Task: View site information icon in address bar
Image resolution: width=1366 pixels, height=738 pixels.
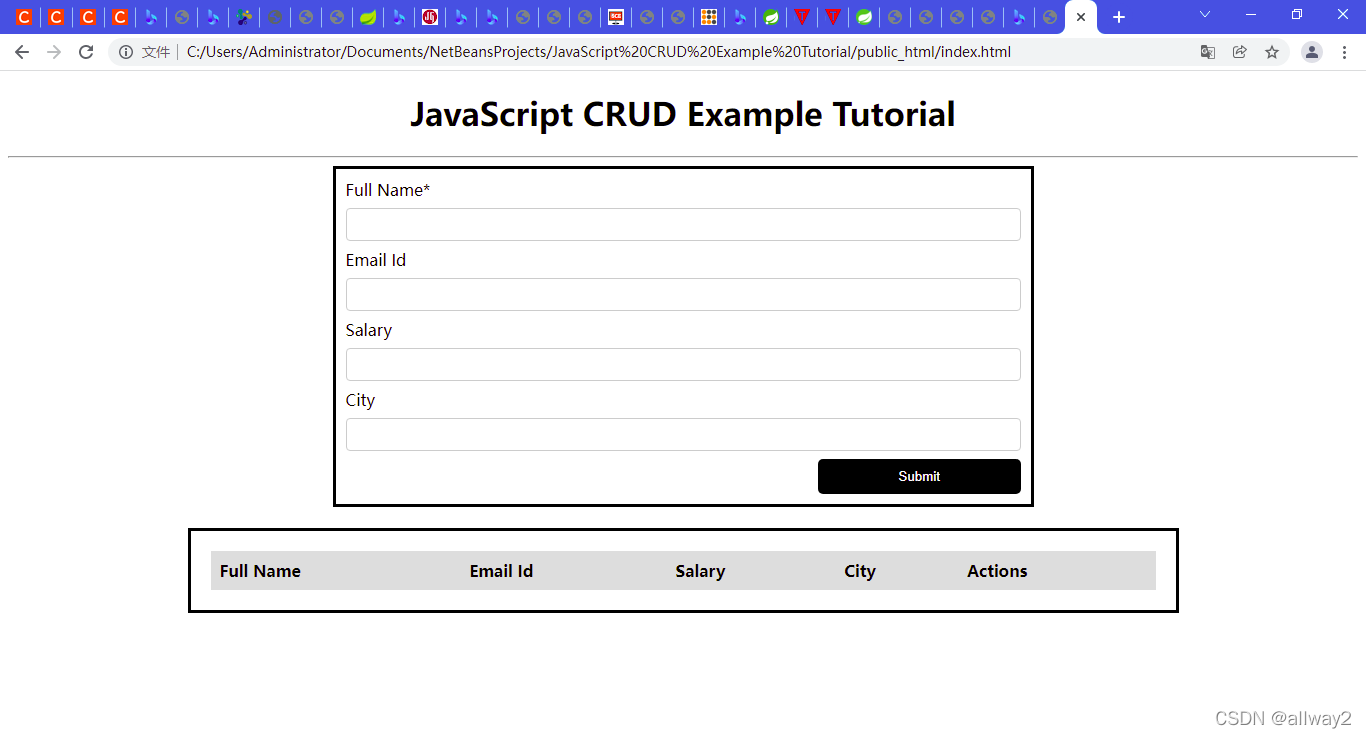Action: [x=126, y=52]
